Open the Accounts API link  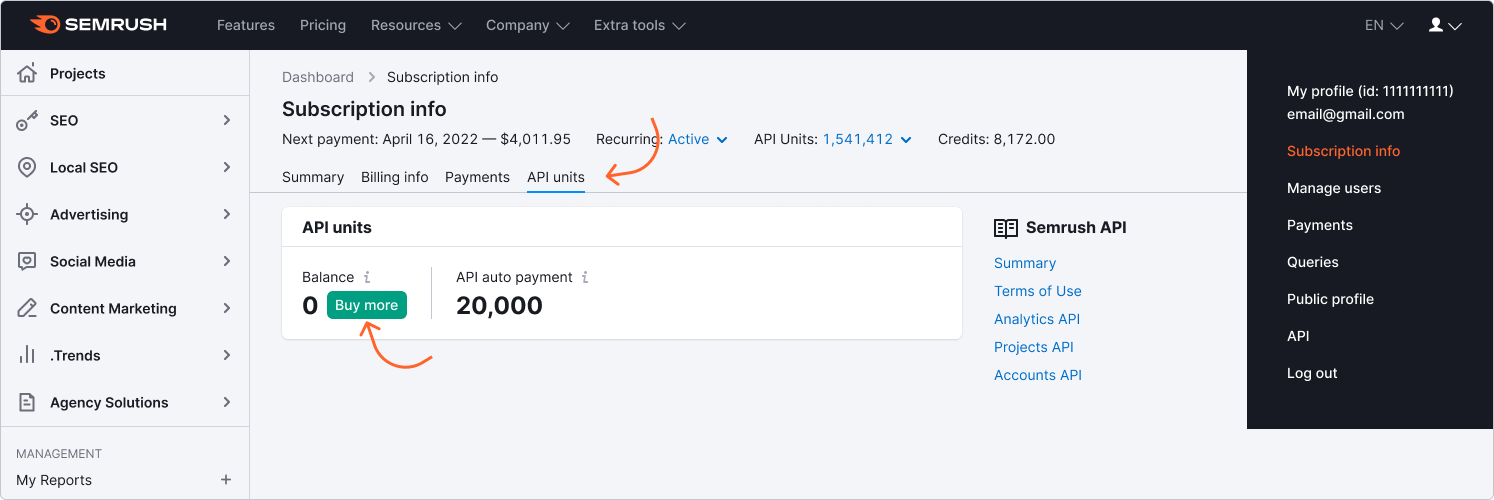coord(1038,375)
